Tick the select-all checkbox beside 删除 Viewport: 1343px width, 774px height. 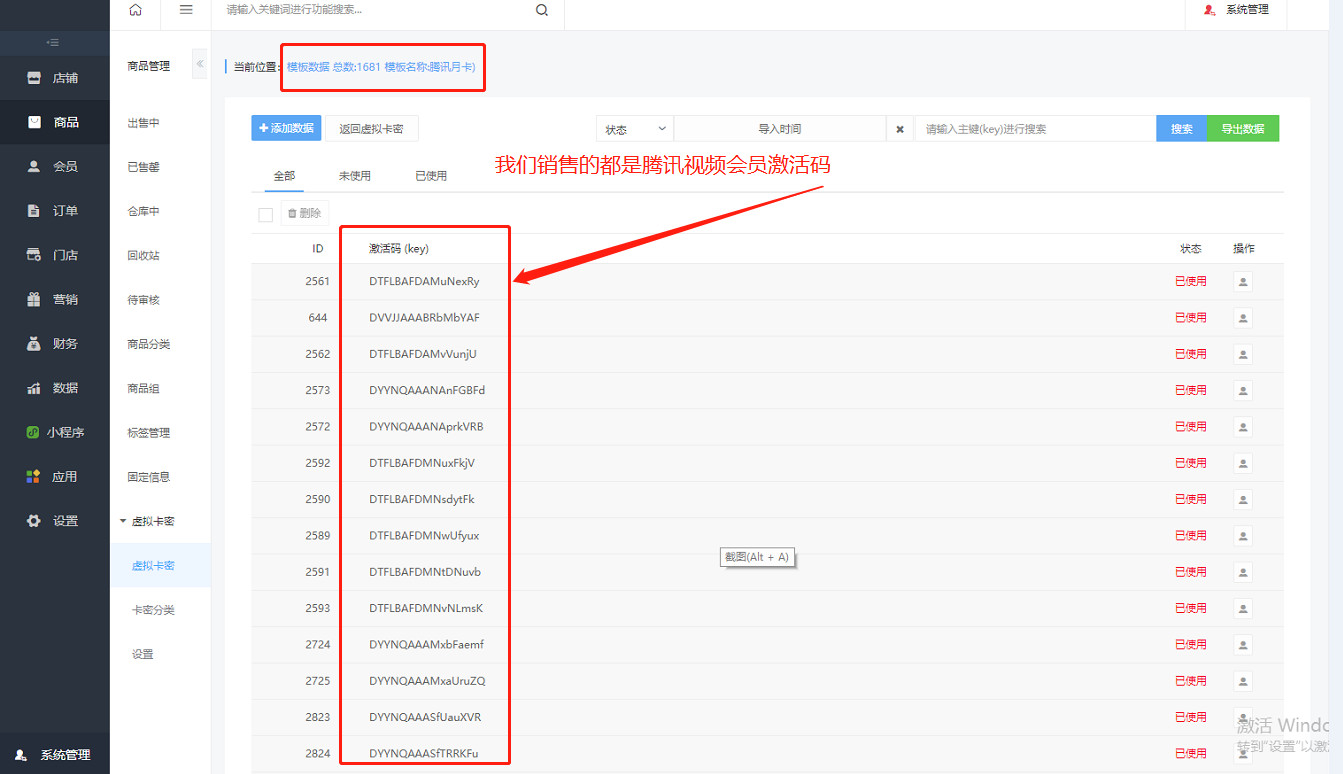[265, 214]
